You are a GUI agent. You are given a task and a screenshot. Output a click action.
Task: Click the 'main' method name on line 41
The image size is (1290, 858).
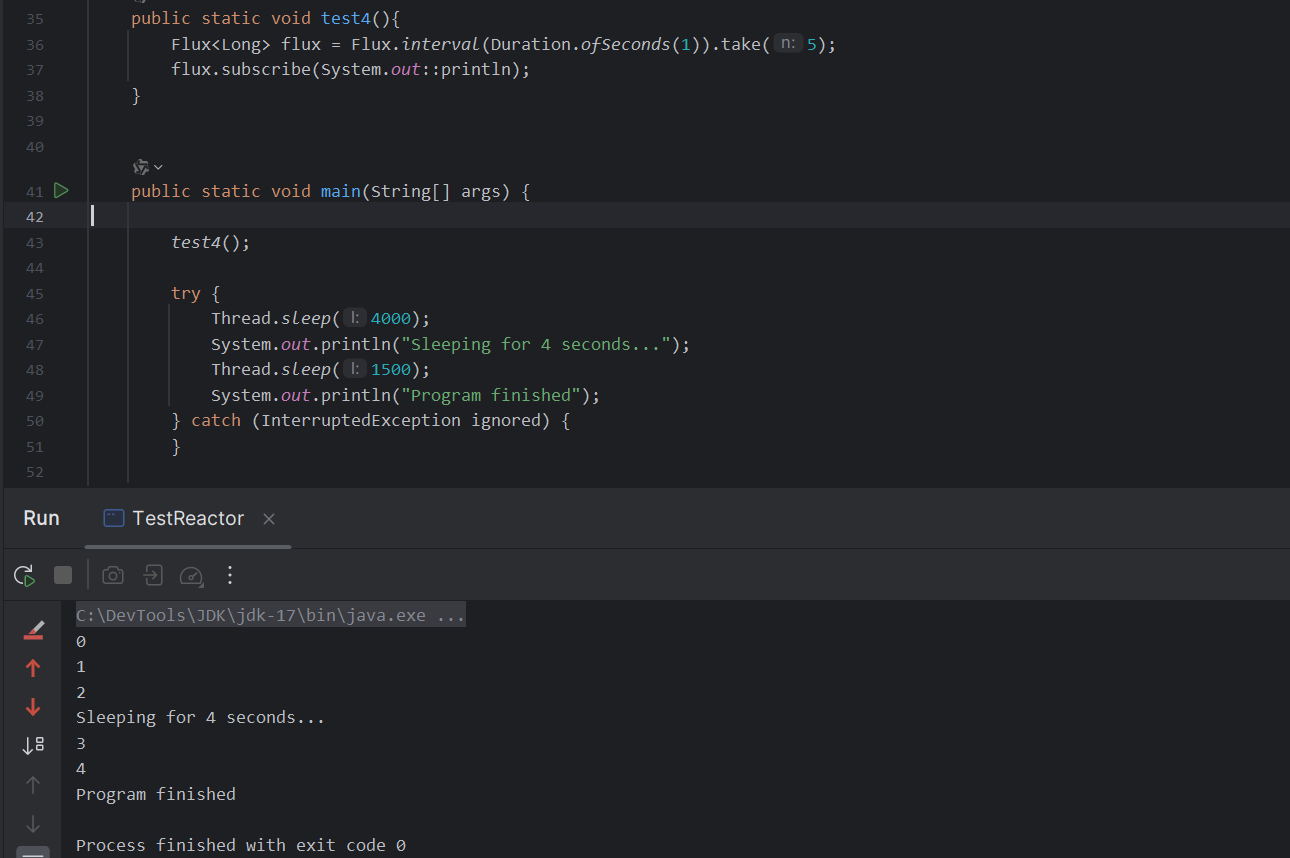pyautogui.click(x=341, y=191)
